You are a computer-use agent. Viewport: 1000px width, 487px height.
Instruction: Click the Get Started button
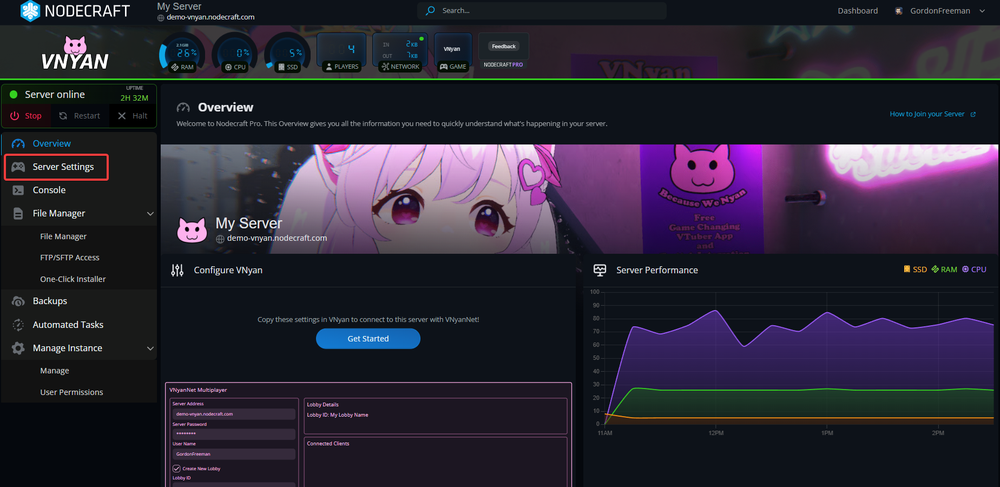coord(368,338)
